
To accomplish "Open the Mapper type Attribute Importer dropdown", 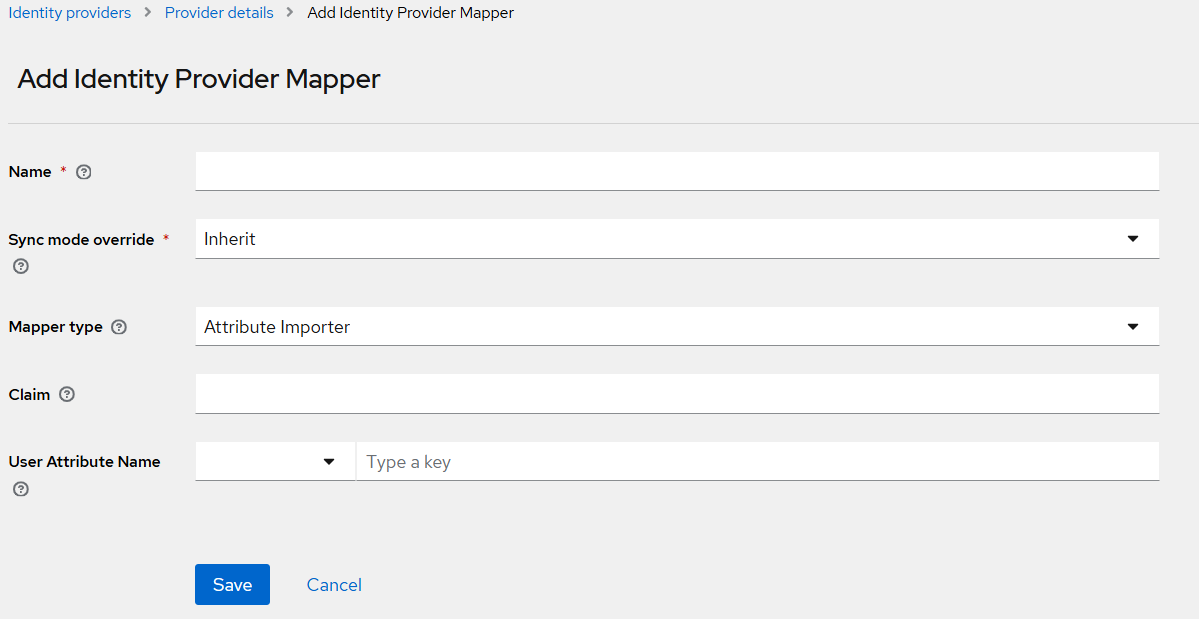I will [677, 327].
